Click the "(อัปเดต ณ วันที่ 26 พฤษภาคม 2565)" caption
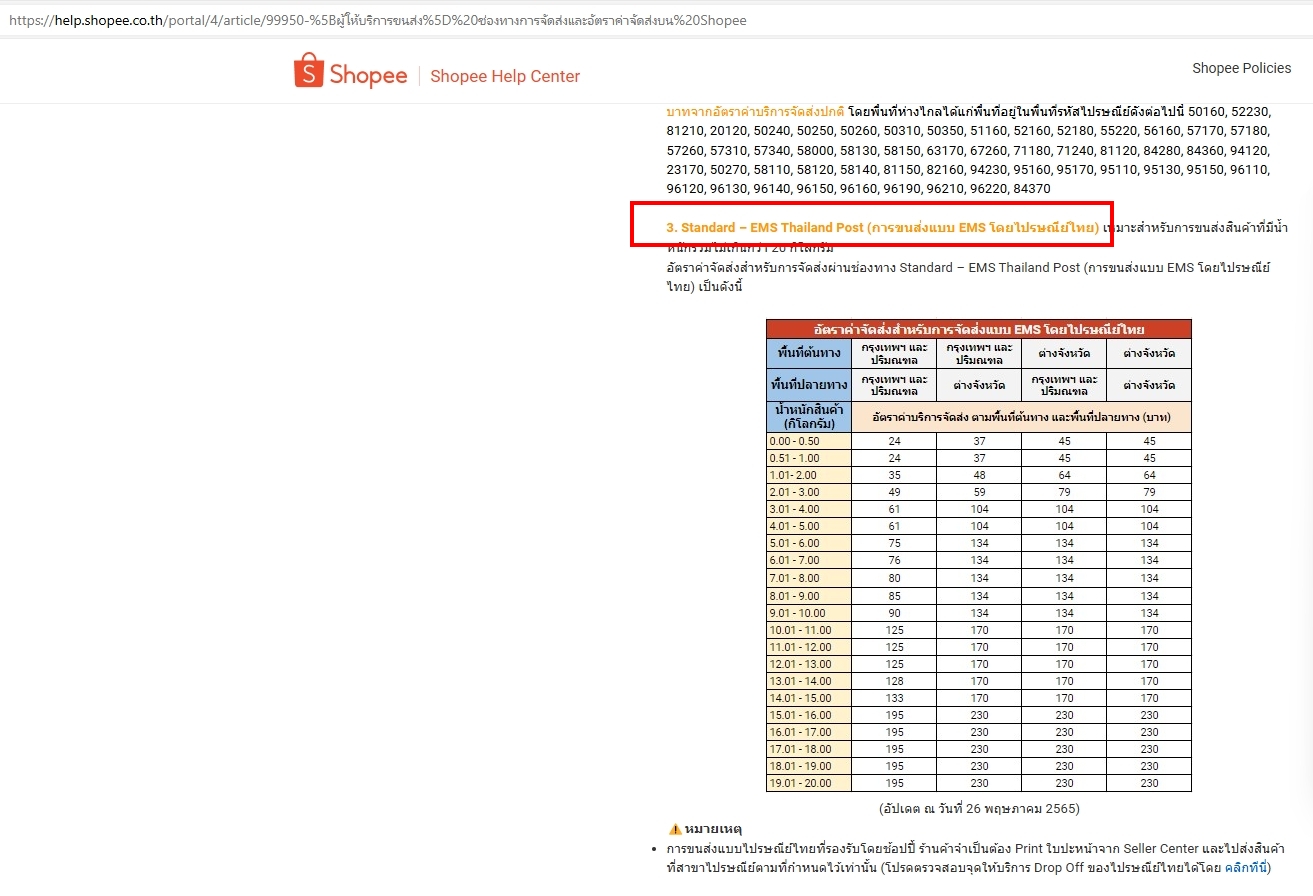 pos(979,808)
